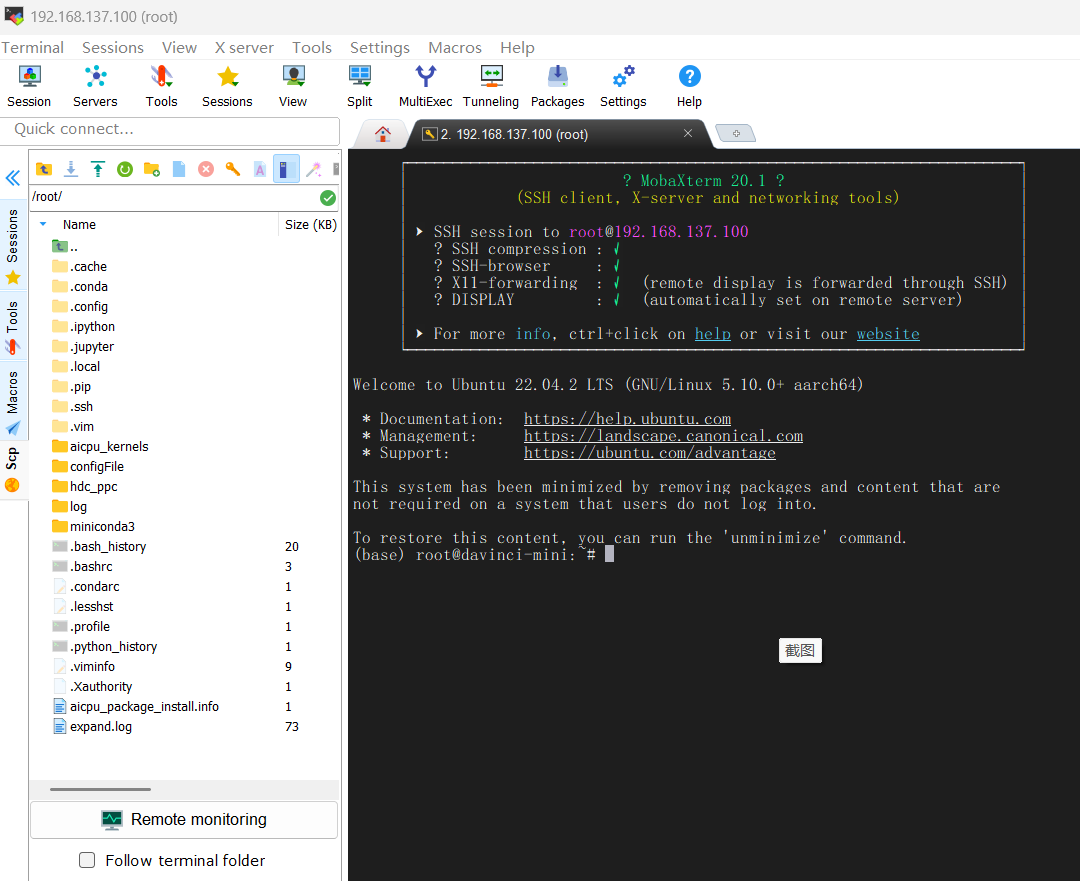Click the upload to current folder icon

pyautogui.click(x=98, y=169)
